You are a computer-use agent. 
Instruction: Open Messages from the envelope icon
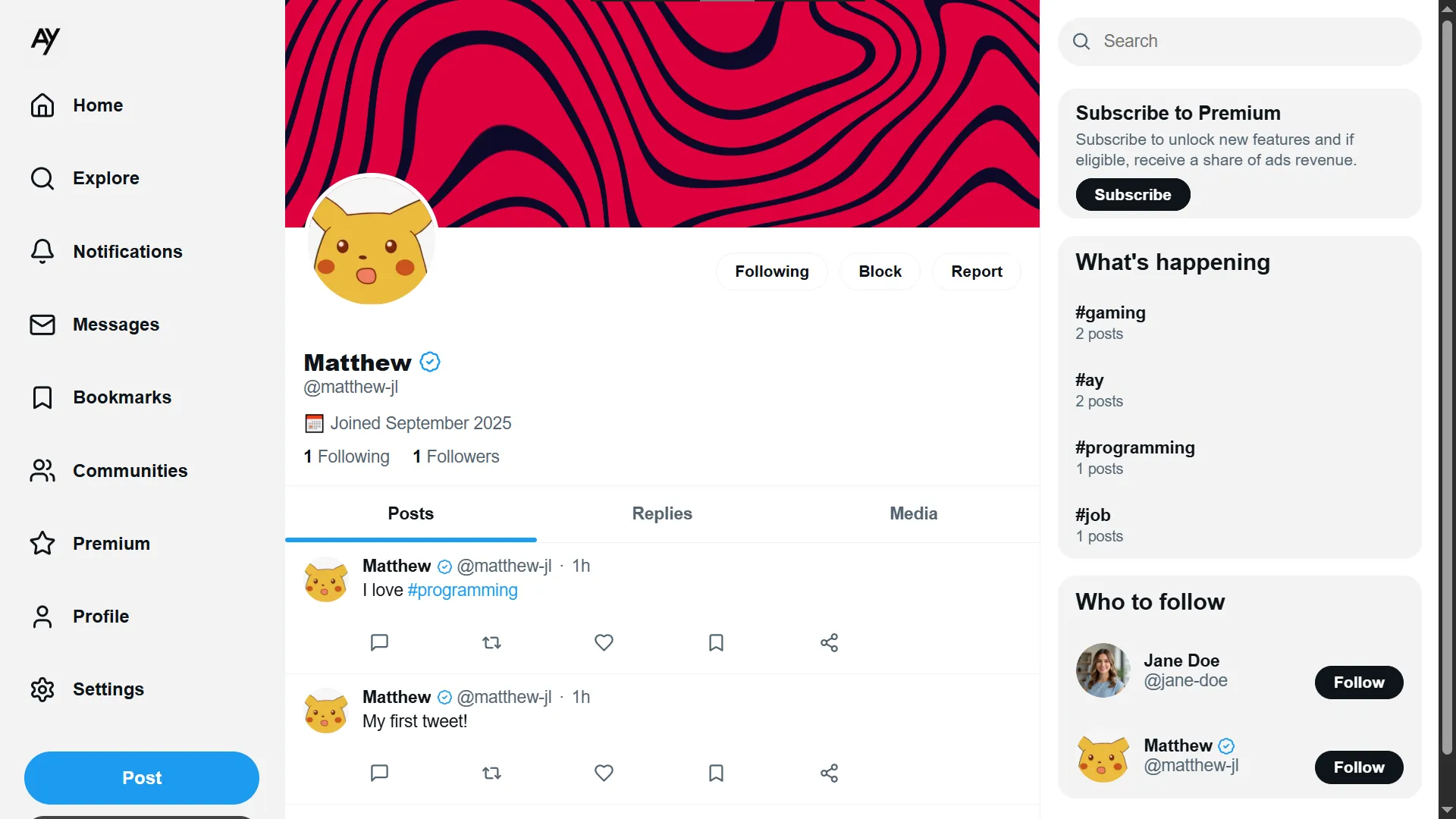click(42, 325)
